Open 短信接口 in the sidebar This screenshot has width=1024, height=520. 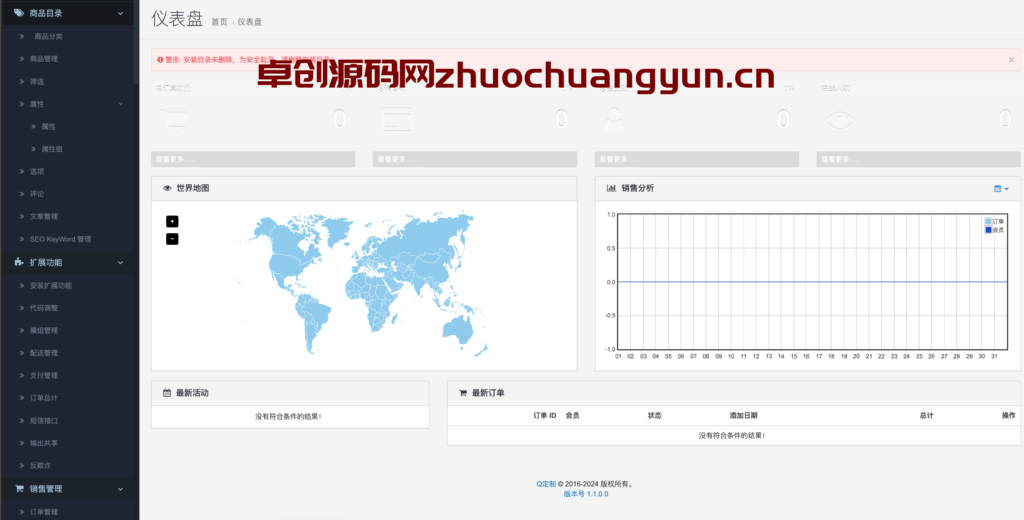click(44, 421)
